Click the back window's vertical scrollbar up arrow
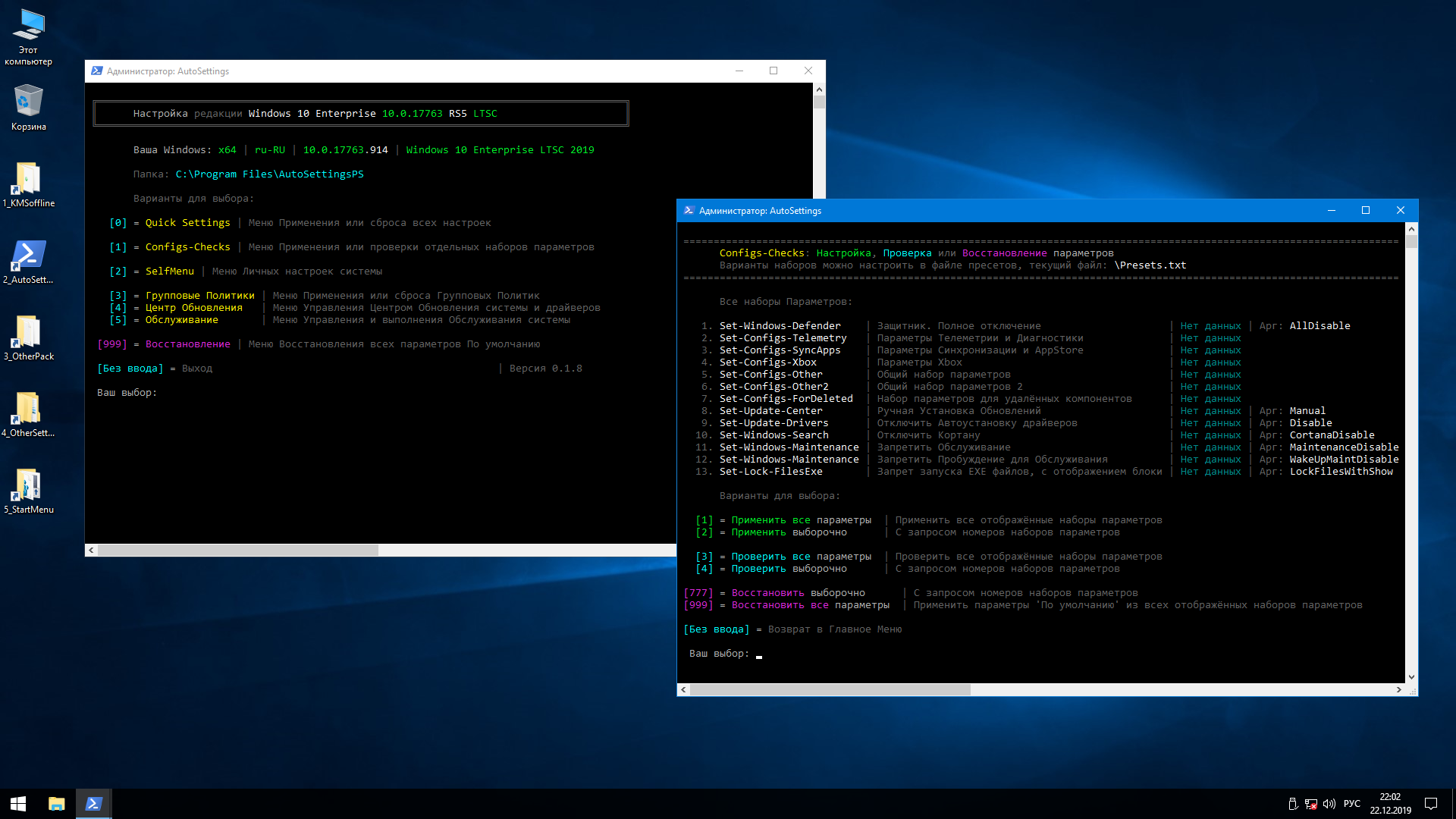The width and height of the screenshot is (1456, 819). 819,89
